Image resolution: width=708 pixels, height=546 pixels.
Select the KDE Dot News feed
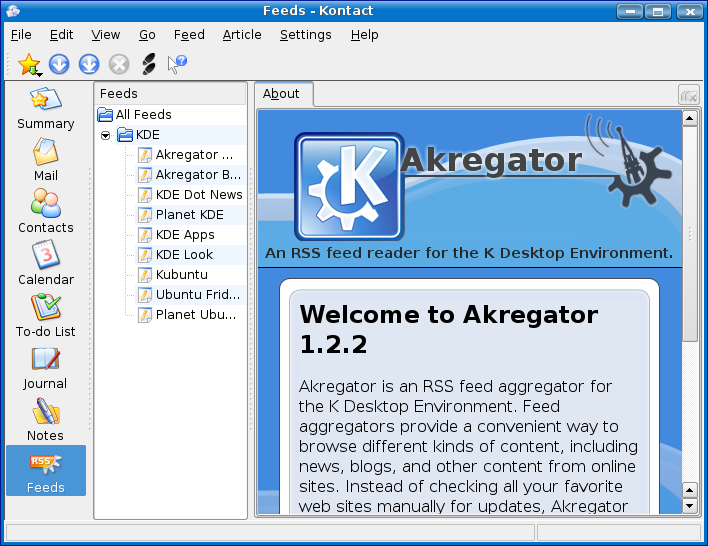pyautogui.click(x=198, y=195)
